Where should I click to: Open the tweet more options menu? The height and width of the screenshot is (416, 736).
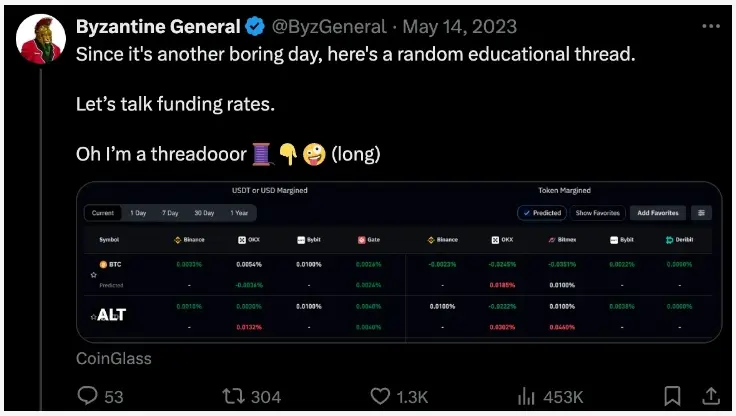pos(709,26)
